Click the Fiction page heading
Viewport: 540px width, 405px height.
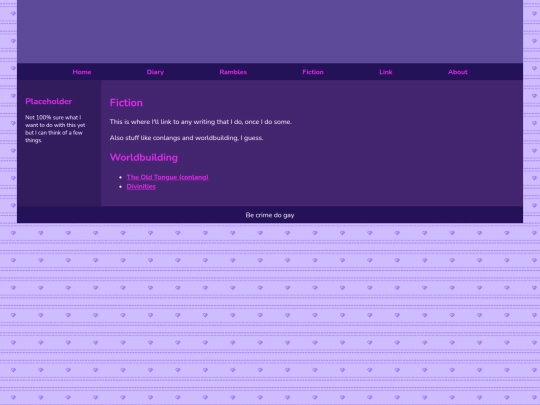coord(126,103)
